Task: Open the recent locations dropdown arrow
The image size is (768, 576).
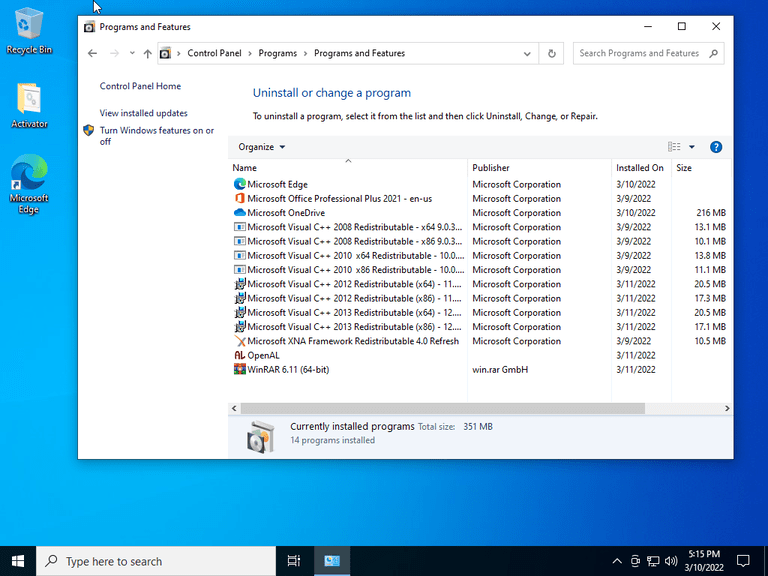Action: 132,53
